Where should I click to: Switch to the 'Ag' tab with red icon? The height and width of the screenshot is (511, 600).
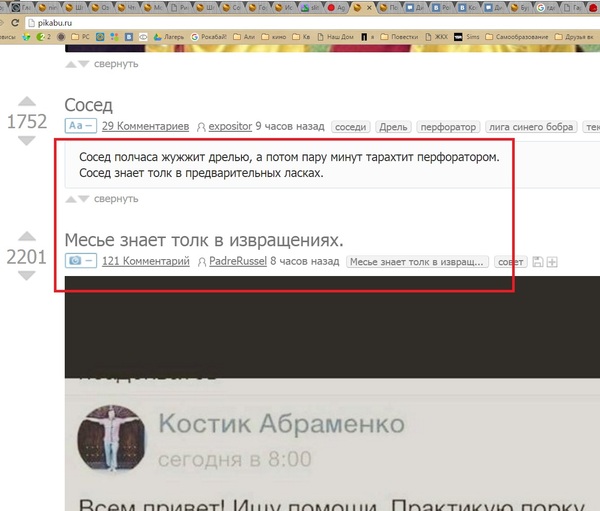pyautogui.click(x=337, y=7)
